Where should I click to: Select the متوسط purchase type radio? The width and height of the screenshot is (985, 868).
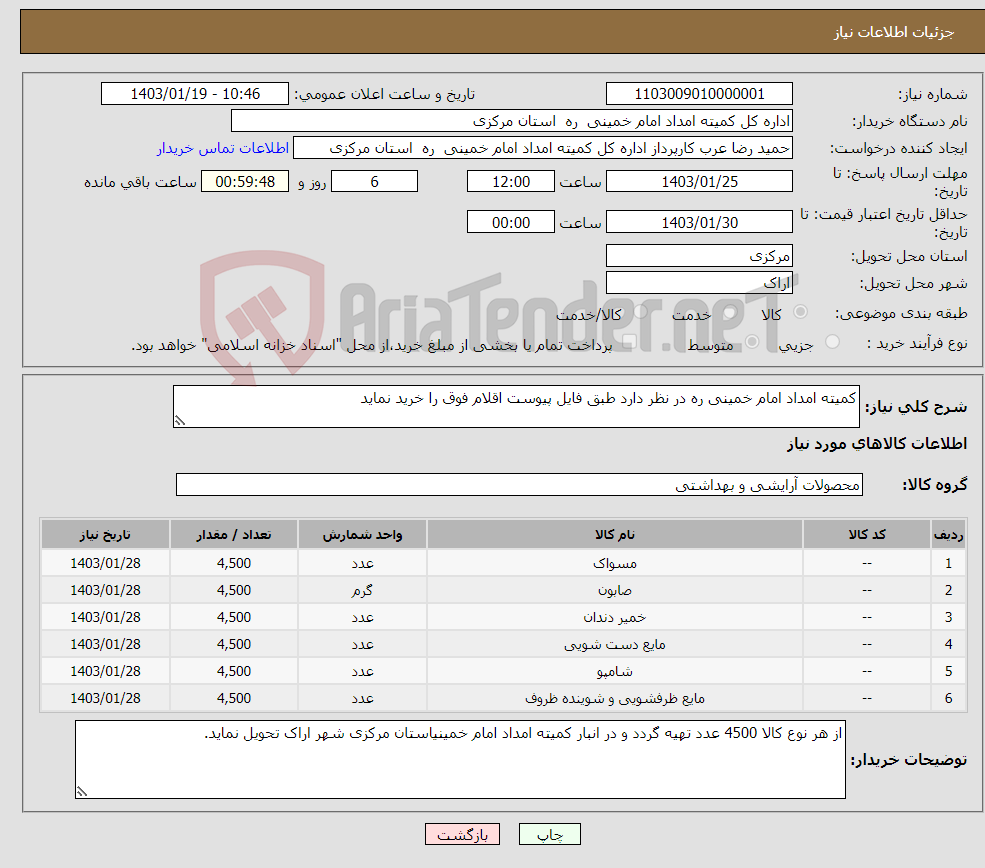click(x=752, y=342)
